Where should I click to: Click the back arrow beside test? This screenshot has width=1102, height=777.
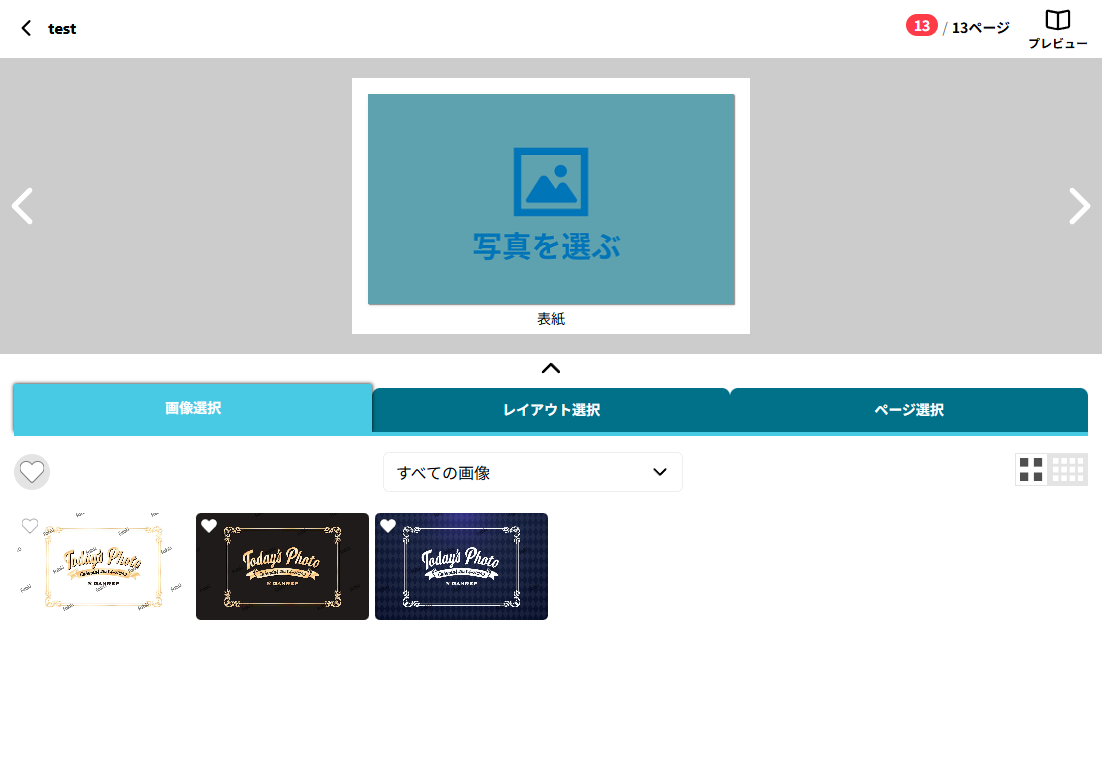tap(26, 28)
